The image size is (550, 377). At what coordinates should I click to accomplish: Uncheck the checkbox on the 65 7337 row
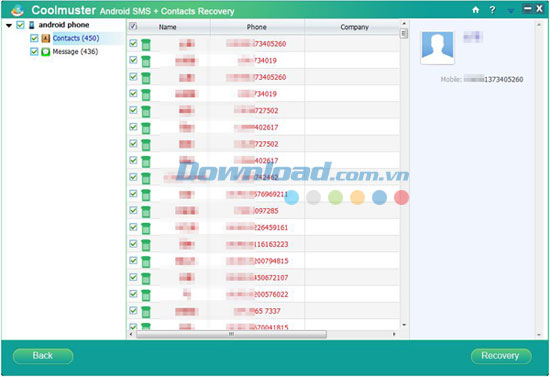click(133, 310)
